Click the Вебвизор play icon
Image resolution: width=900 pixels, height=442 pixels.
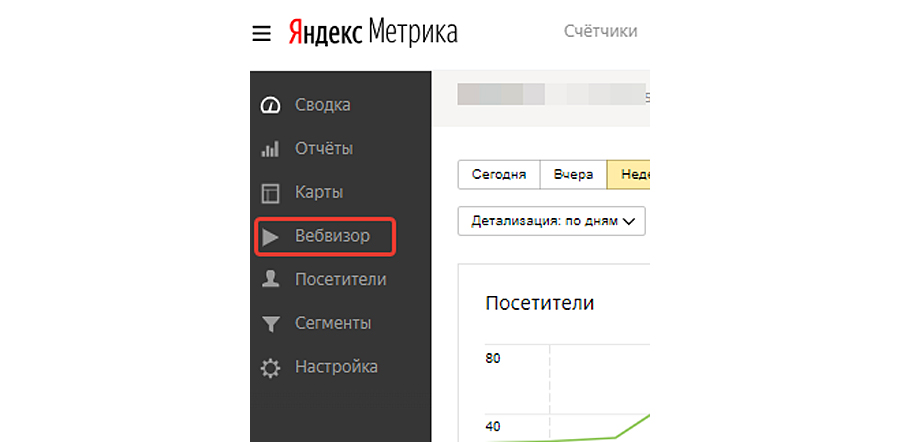(x=270, y=237)
